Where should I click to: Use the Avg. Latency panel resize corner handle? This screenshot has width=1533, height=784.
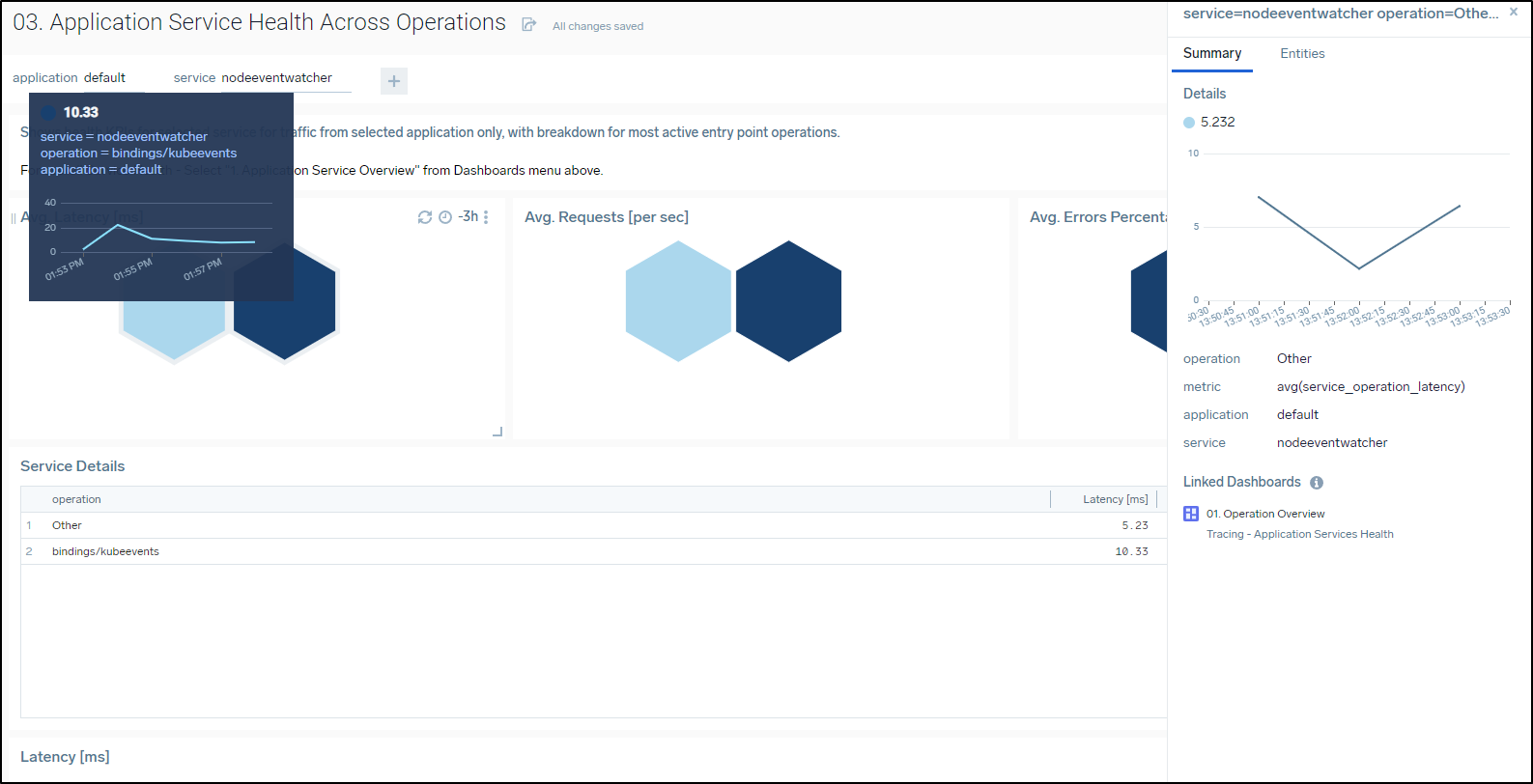(x=497, y=432)
